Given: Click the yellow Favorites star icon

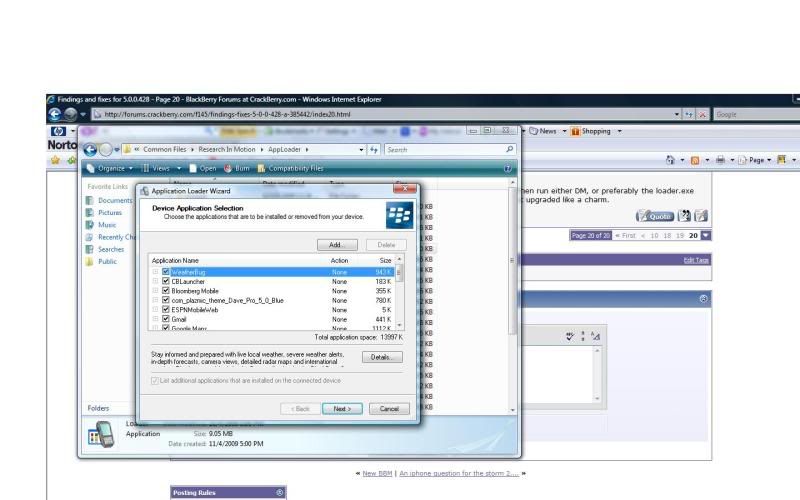Looking at the screenshot, I should (x=55, y=160).
